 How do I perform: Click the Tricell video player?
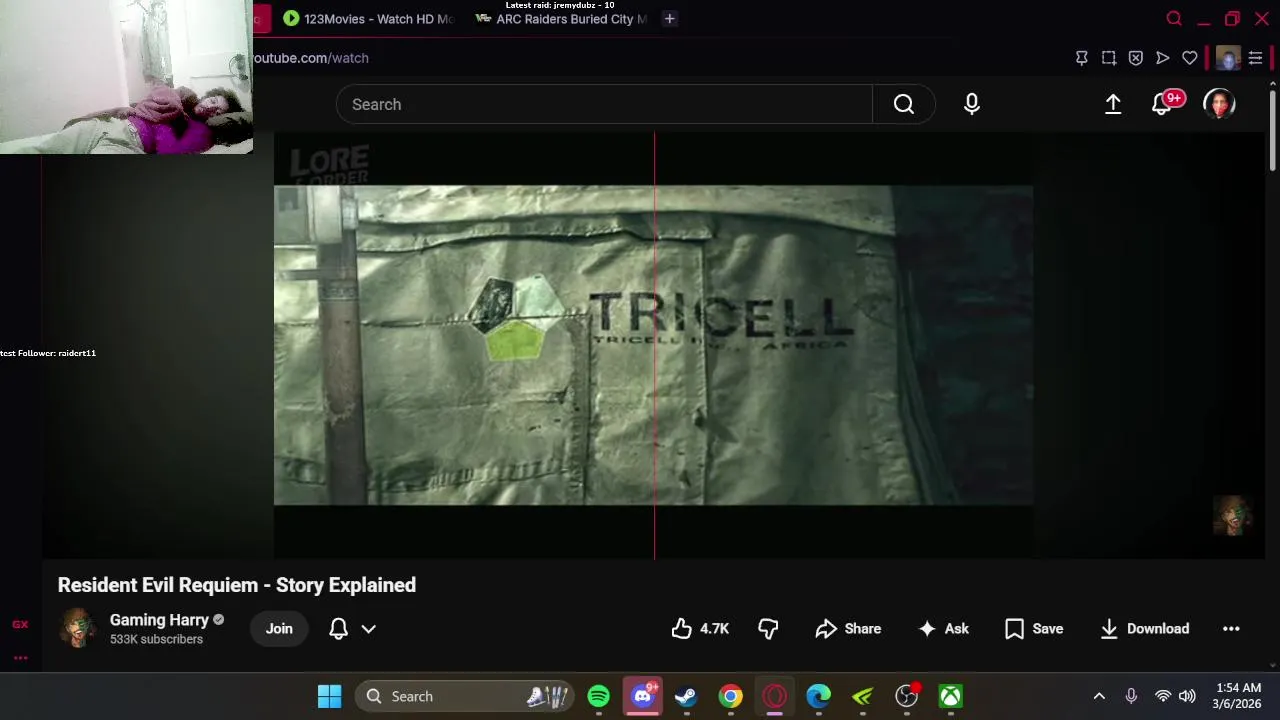point(653,345)
